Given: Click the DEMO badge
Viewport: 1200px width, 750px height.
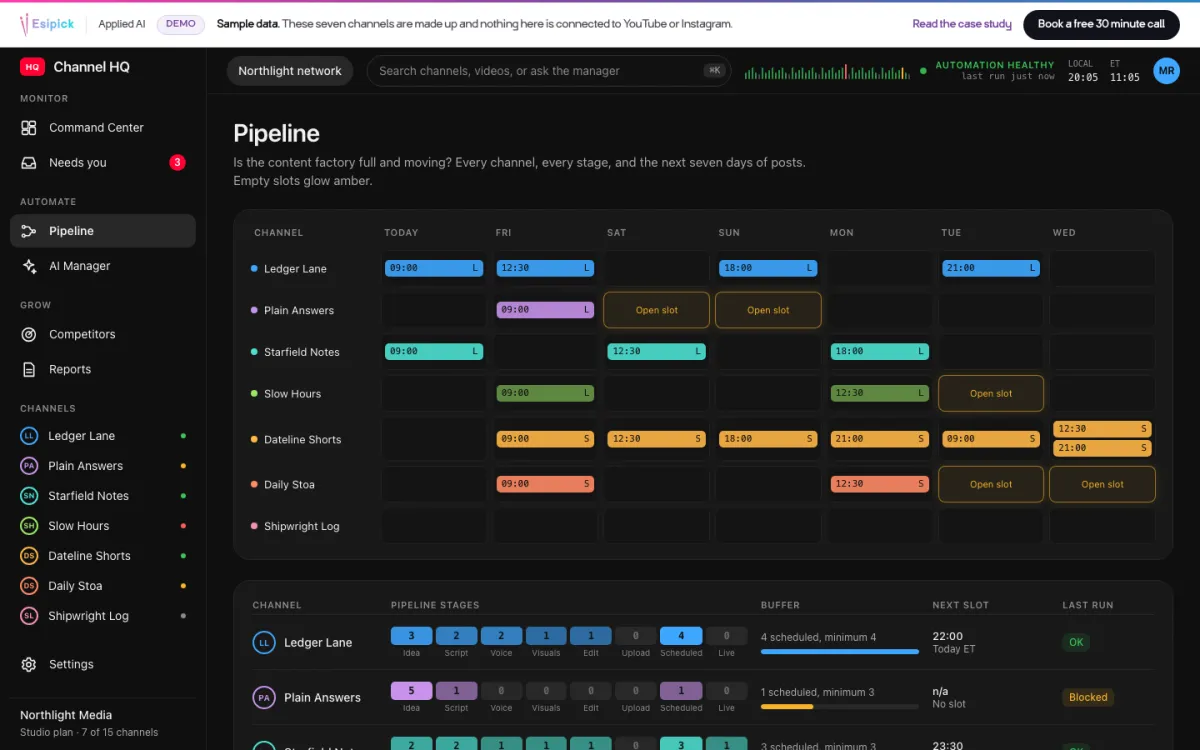Looking at the screenshot, I should [x=181, y=24].
